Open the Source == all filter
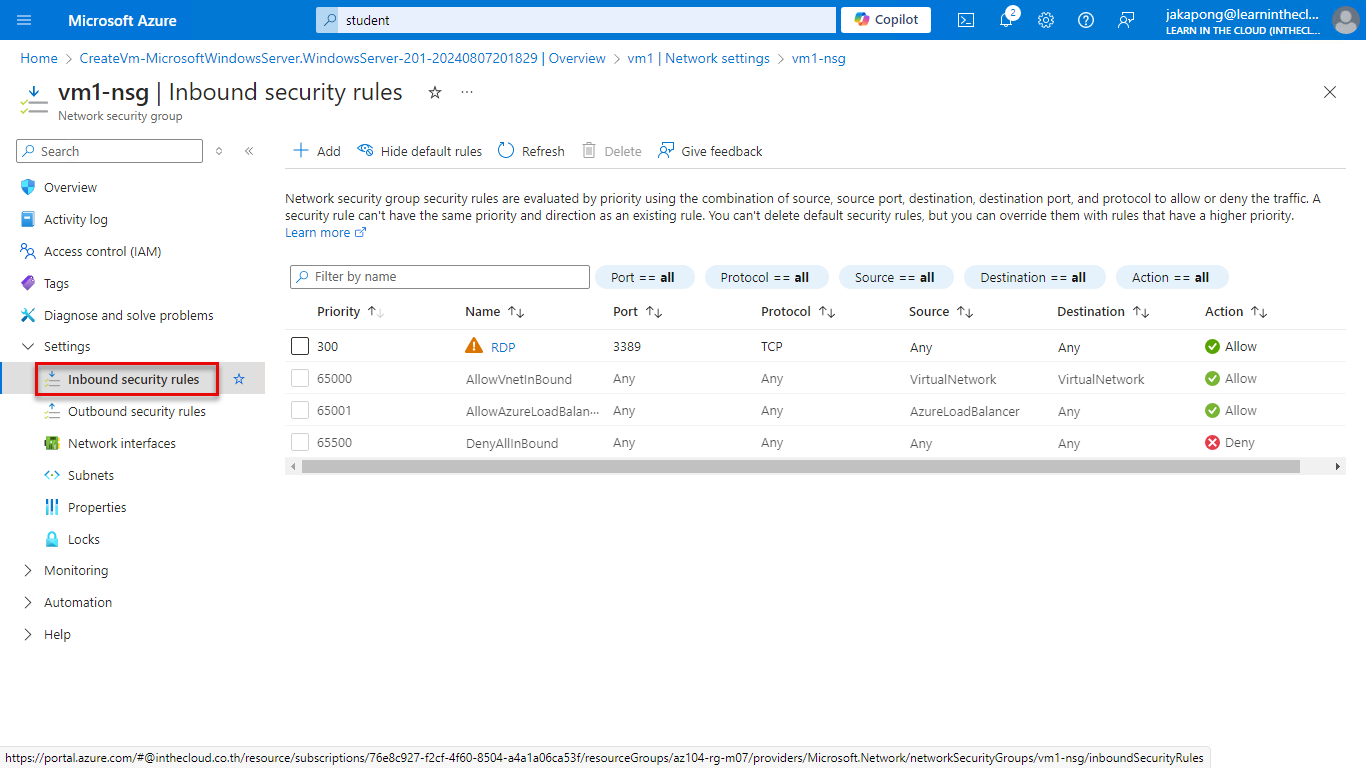Image resolution: width=1366 pixels, height=768 pixels. pyautogui.click(x=896, y=277)
